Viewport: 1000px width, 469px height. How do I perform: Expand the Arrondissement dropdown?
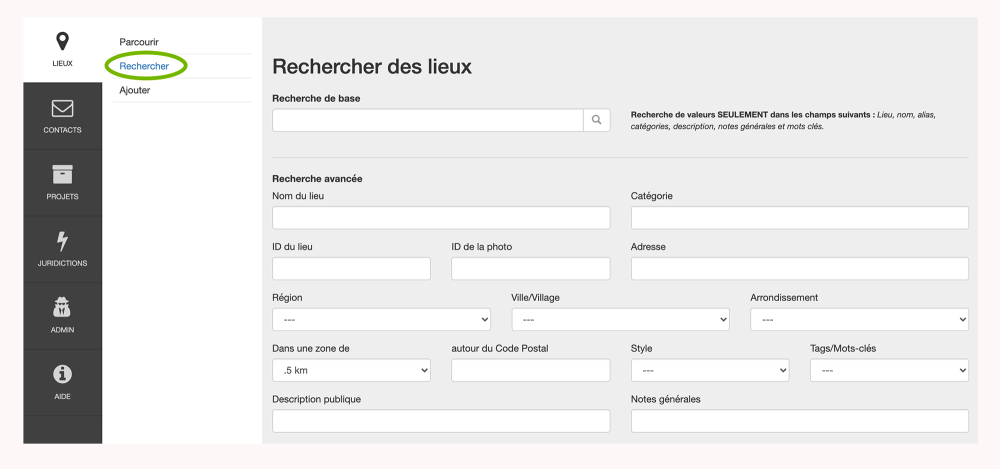coord(859,320)
